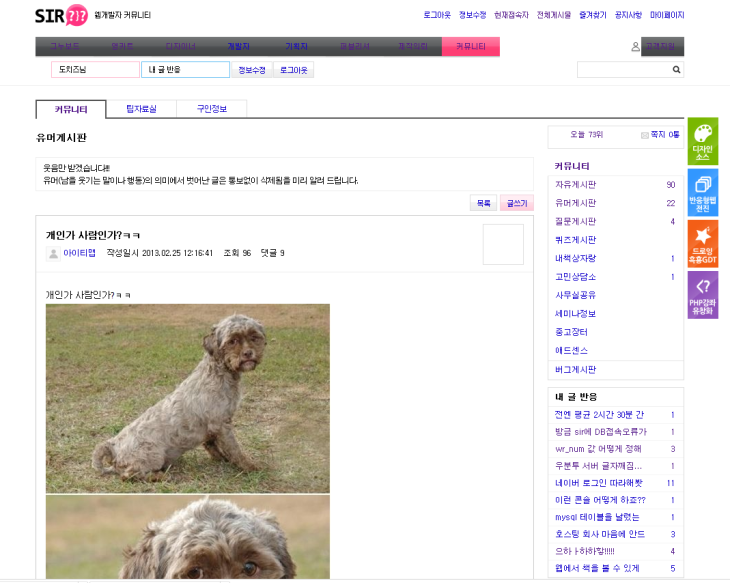Click the search magnifier icon
Image resolution: width=730 pixels, height=583 pixels.
(x=676, y=70)
